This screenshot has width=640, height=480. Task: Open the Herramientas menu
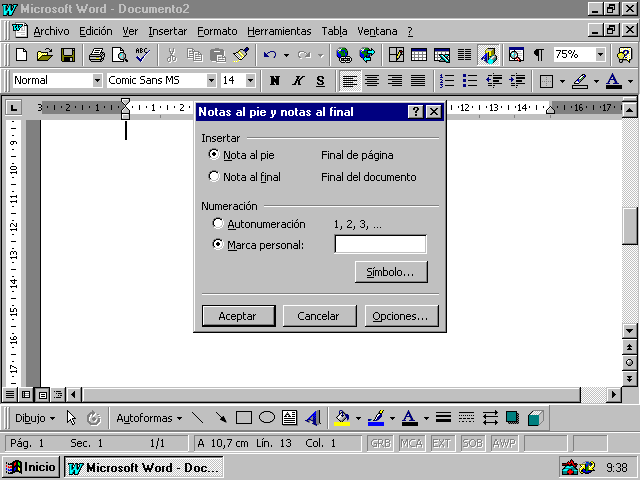click(x=279, y=31)
